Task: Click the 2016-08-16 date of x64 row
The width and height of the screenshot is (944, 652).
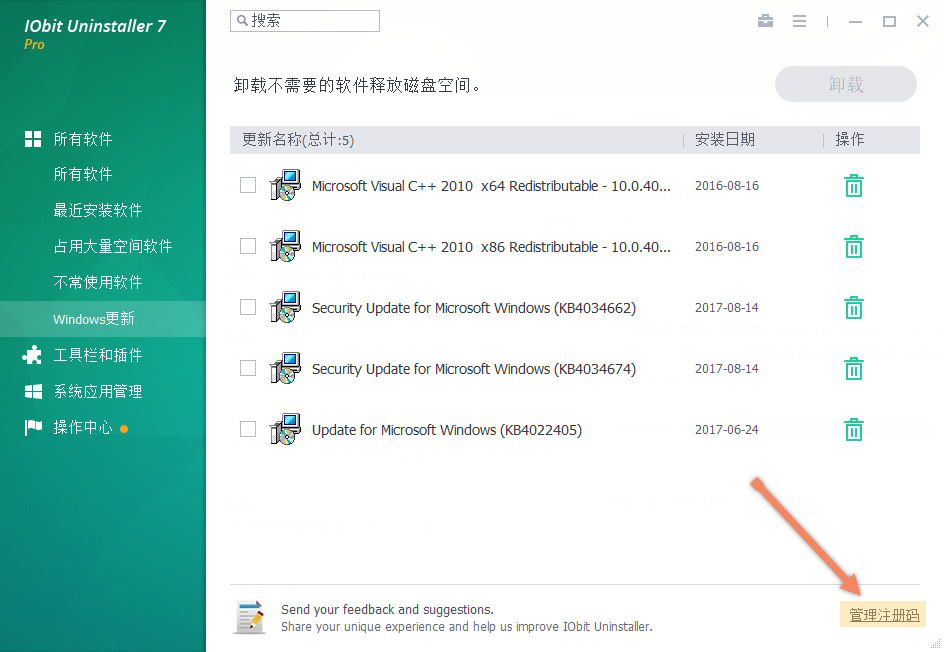Action: (x=727, y=185)
